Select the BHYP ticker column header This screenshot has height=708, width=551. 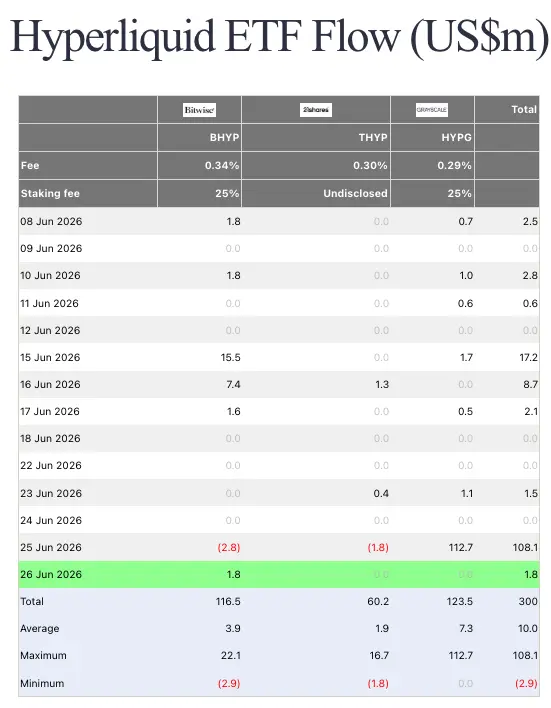224,137
